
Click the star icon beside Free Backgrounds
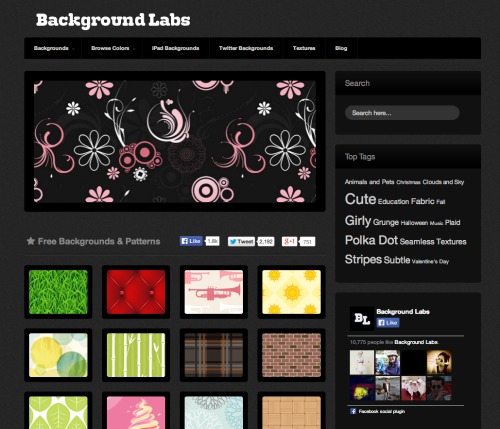(x=31, y=241)
